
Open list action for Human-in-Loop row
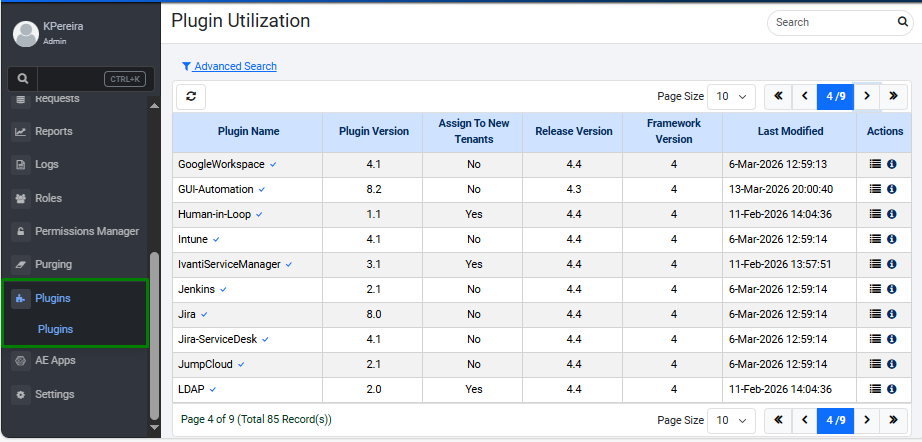tap(875, 215)
